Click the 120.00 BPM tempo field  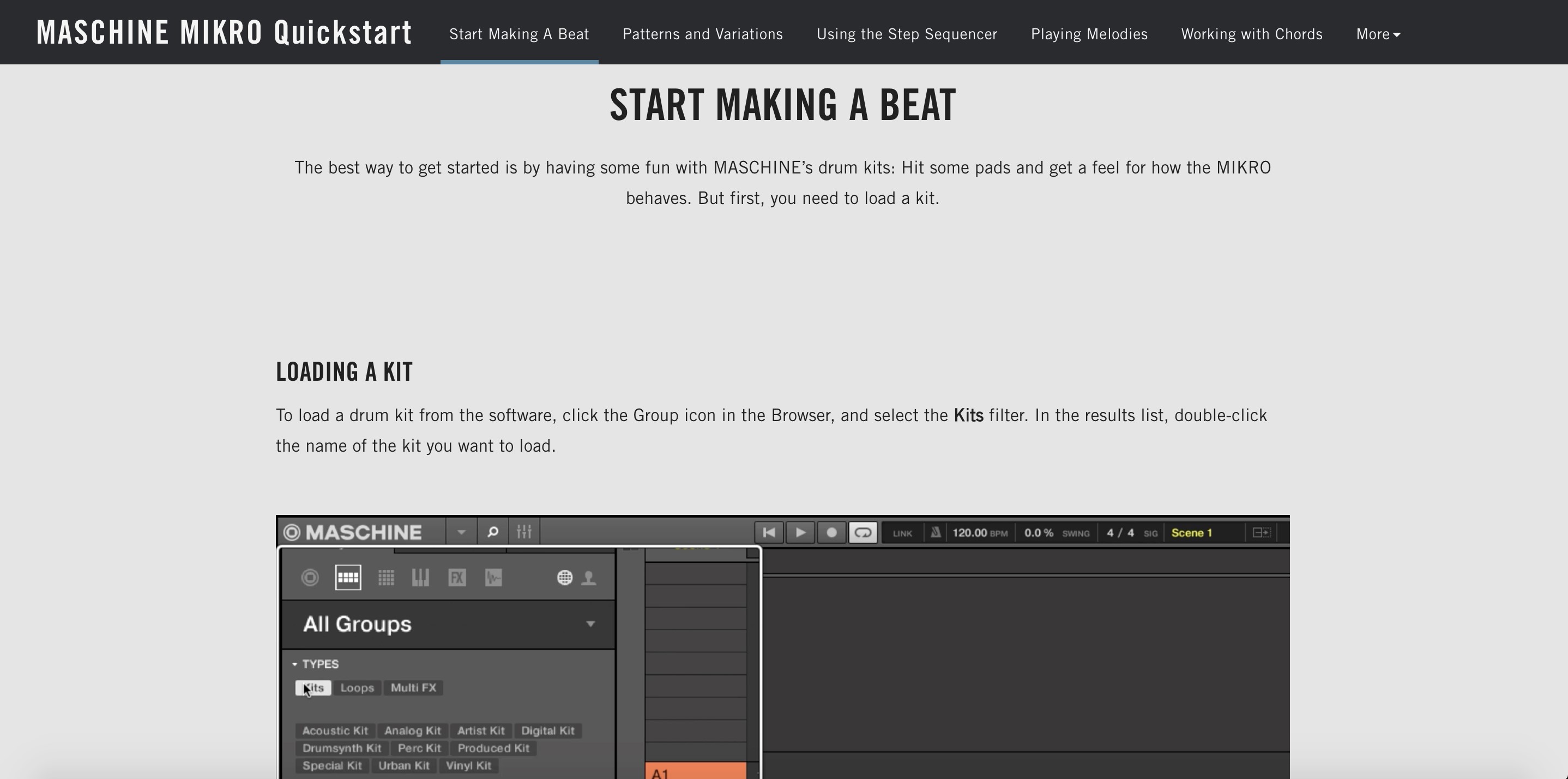980,533
